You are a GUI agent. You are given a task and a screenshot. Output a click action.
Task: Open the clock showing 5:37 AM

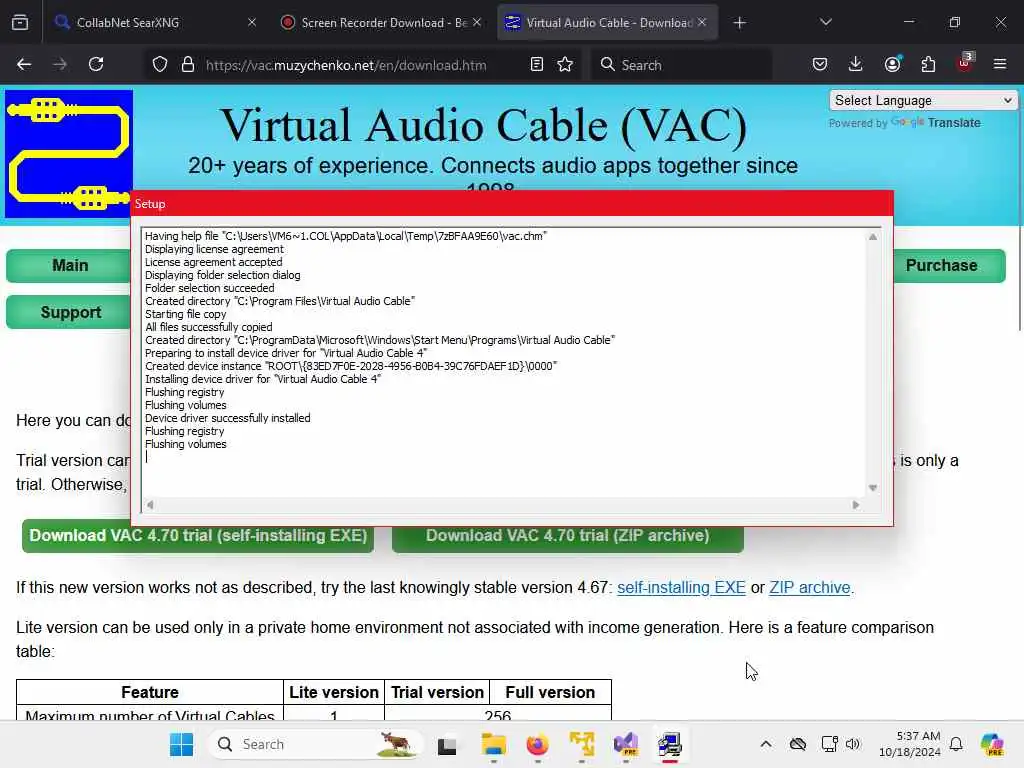(910, 744)
